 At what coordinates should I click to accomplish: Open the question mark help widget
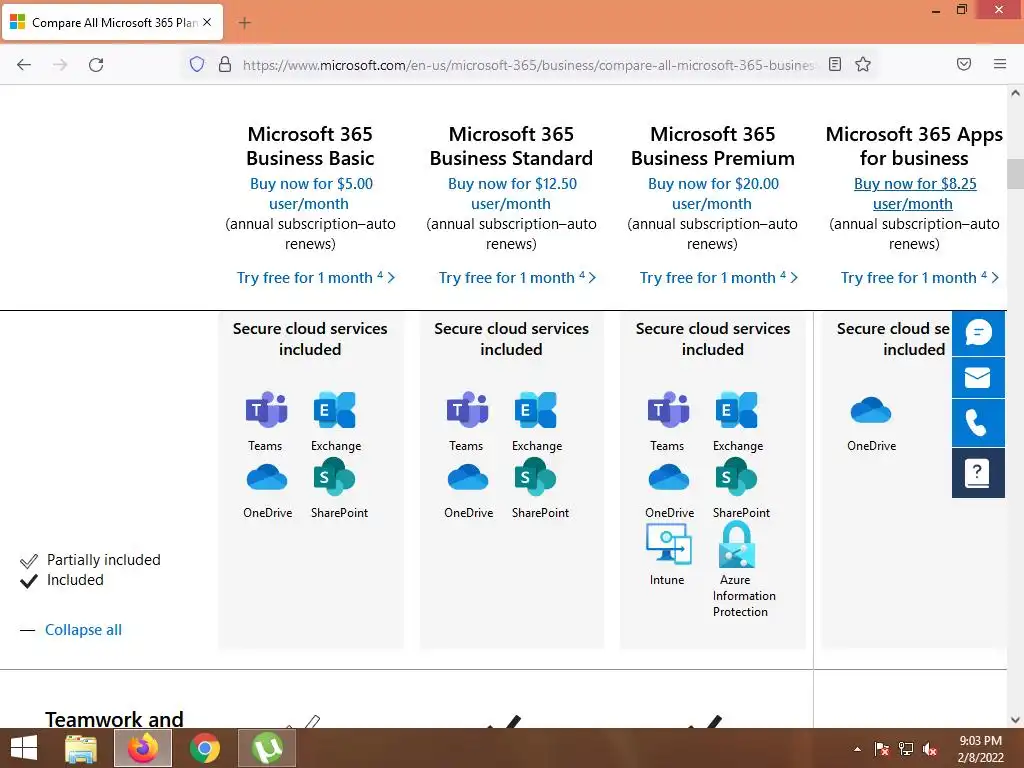click(x=978, y=473)
